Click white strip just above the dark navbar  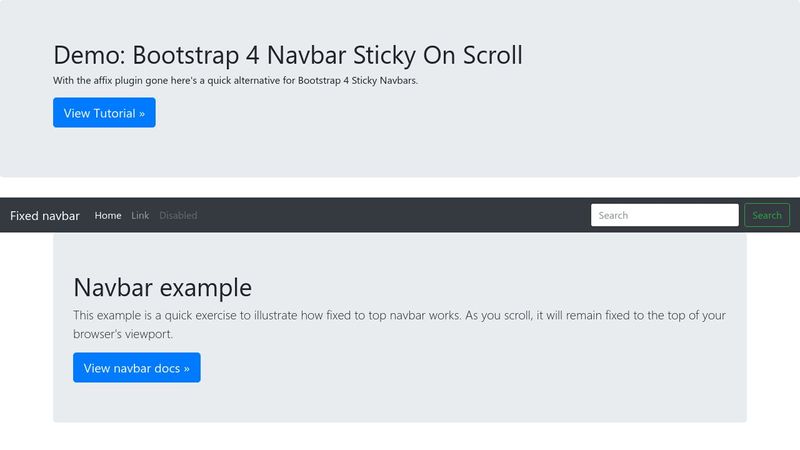[x=400, y=187]
